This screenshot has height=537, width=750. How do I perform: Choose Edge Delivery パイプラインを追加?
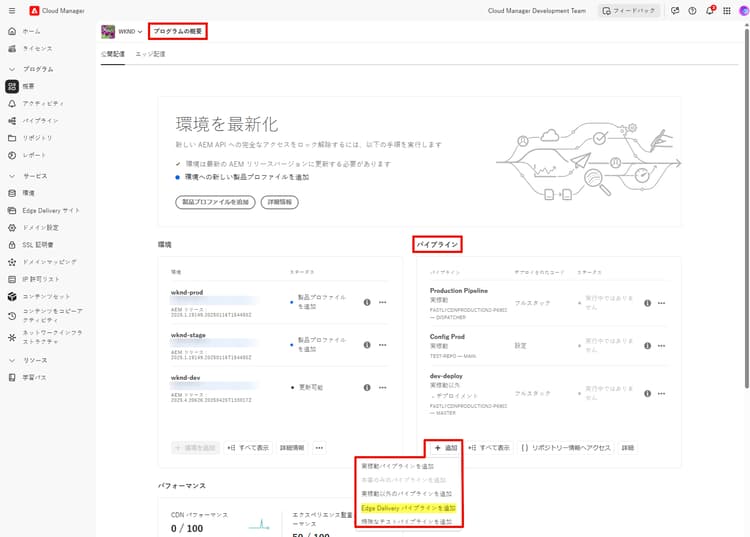coord(408,508)
